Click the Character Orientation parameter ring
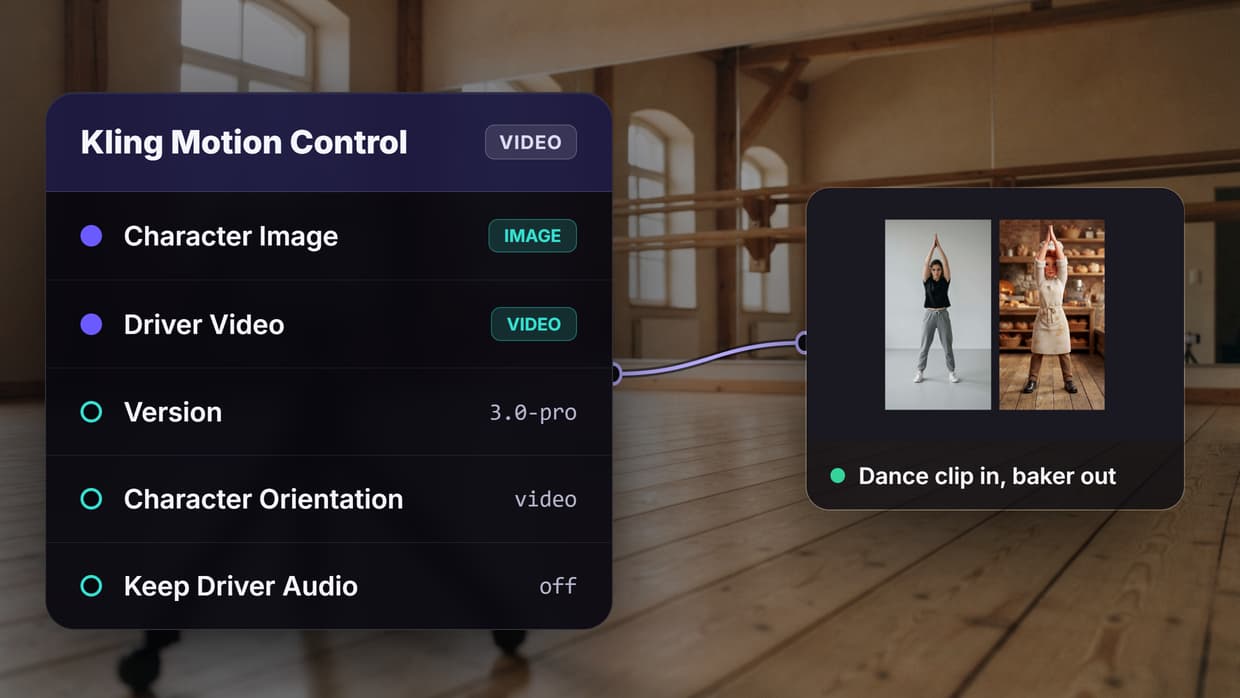This screenshot has width=1240, height=698. (91, 499)
